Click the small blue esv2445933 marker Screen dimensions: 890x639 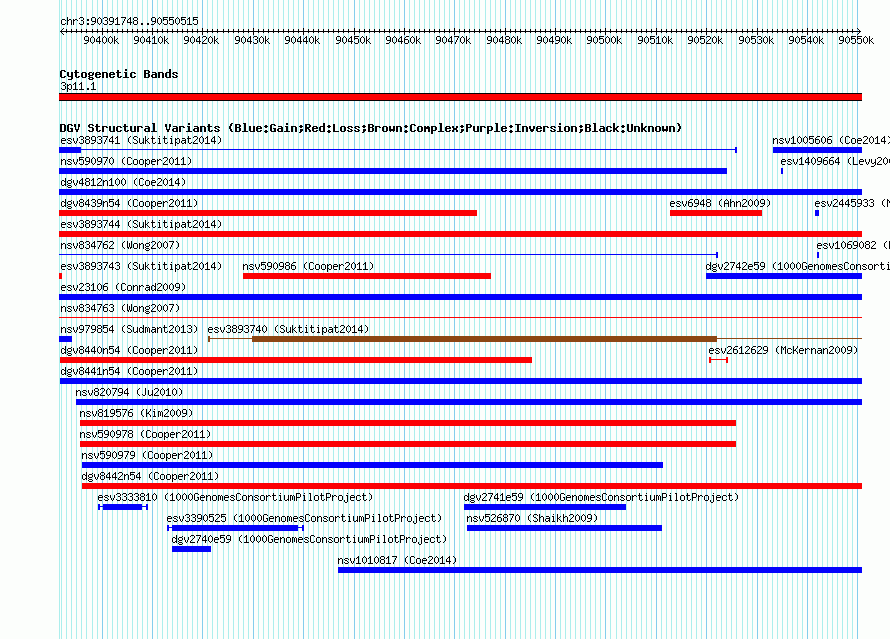click(x=817, y=213)
